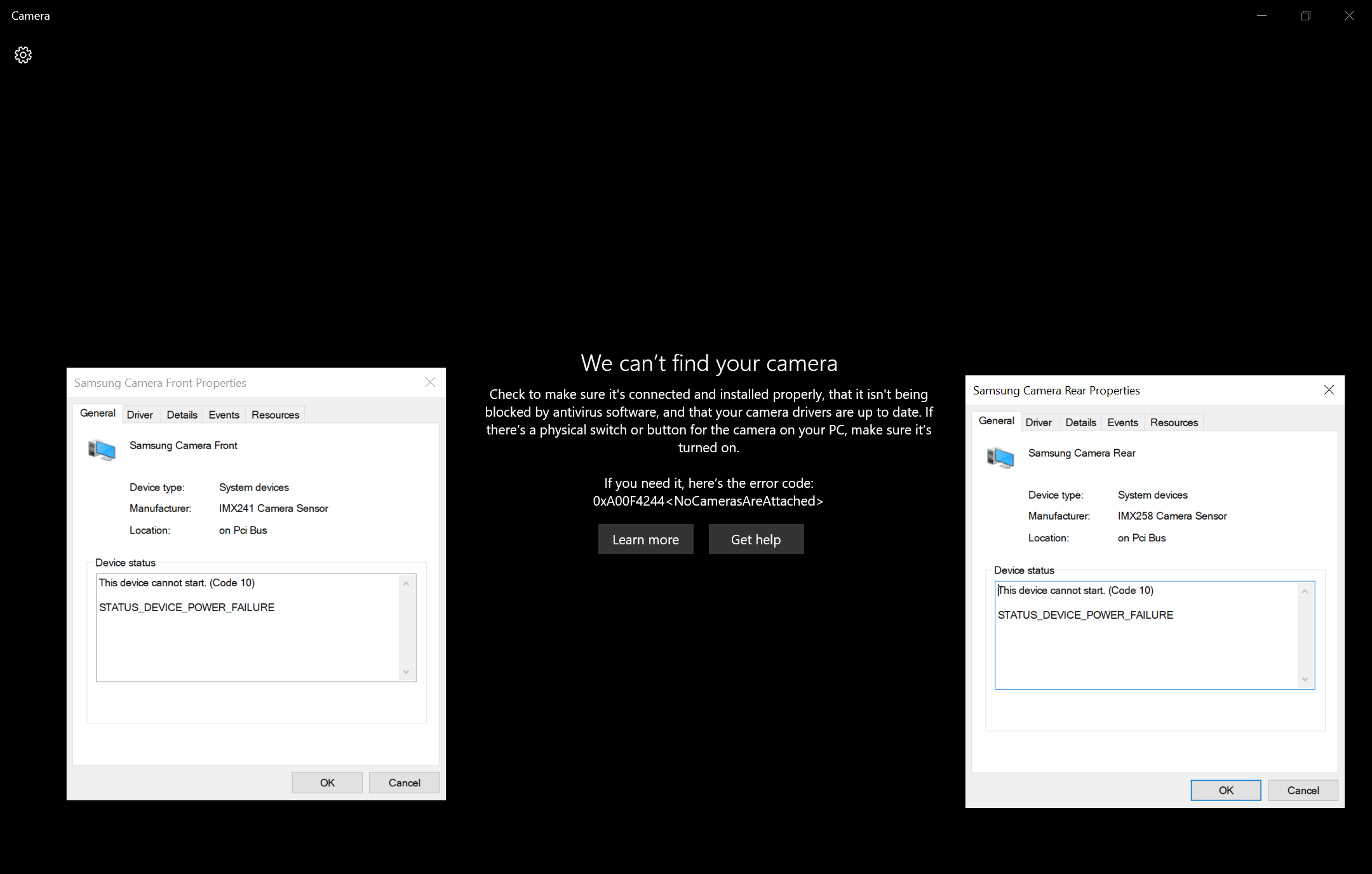Open Resources tab in Rear Properties
Screen dimensions: 1372x874
[1174, 422]
